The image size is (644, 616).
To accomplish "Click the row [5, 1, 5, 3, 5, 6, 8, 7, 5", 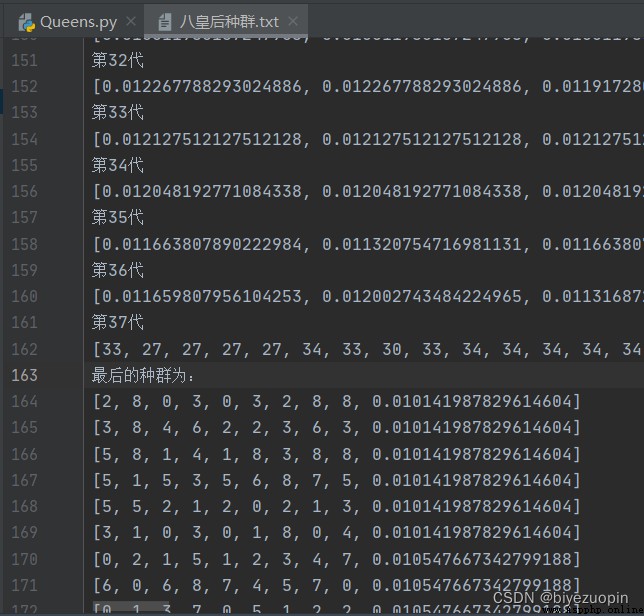I will tap(337, 480).
